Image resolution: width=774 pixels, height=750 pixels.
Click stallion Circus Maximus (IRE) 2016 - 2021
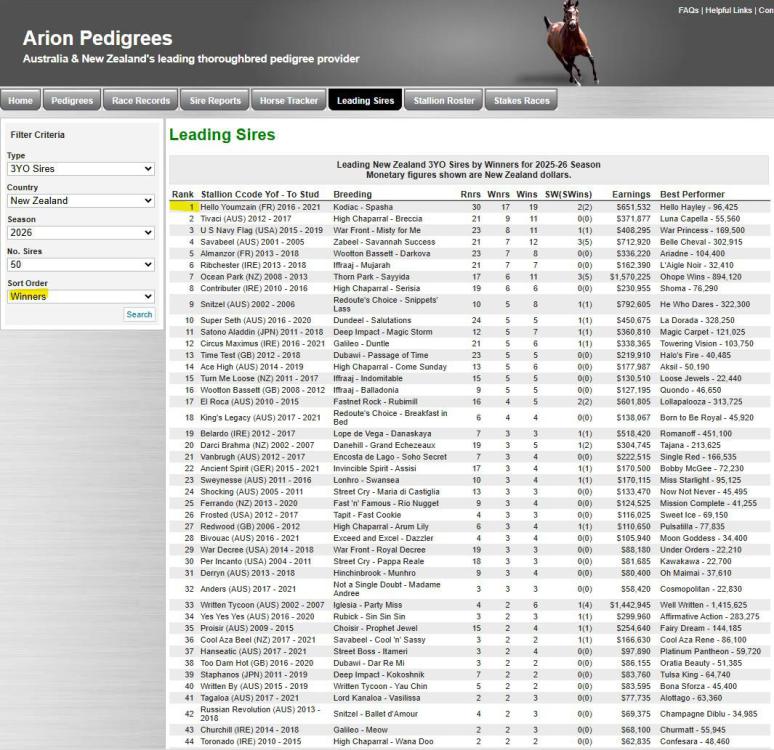(263, 344)
